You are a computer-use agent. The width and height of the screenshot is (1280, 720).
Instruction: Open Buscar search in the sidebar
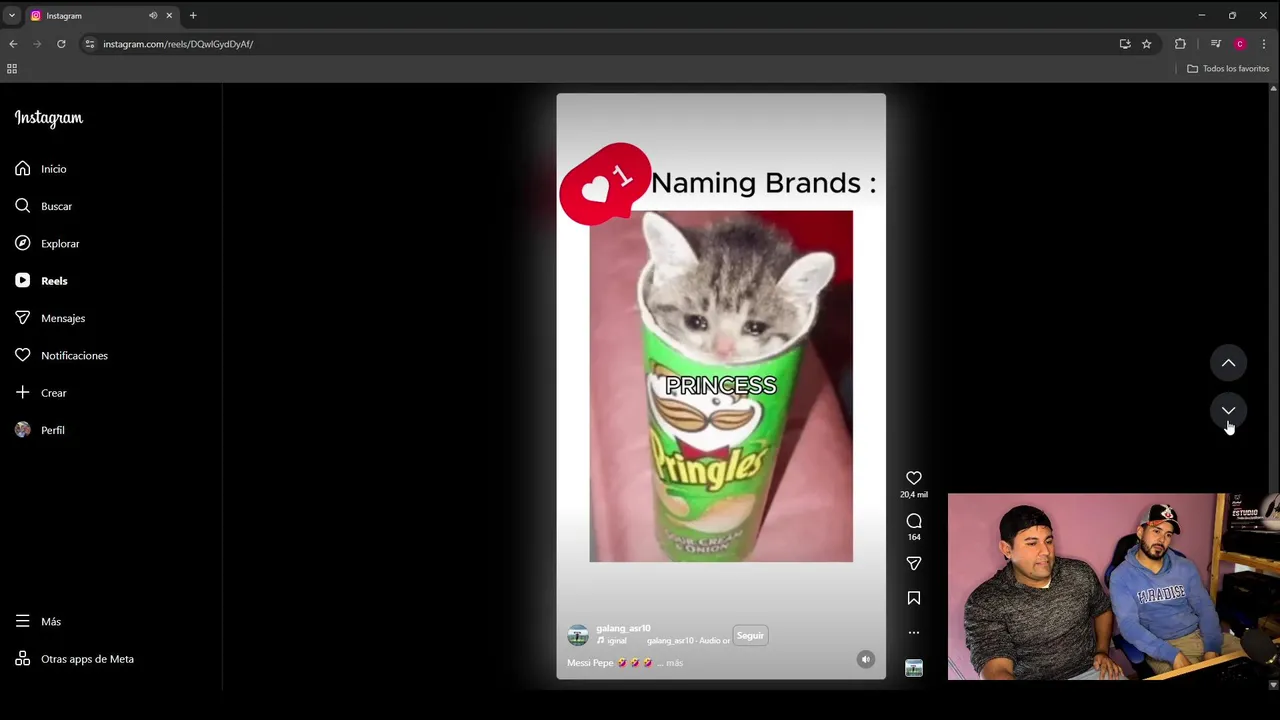(44, 206)
